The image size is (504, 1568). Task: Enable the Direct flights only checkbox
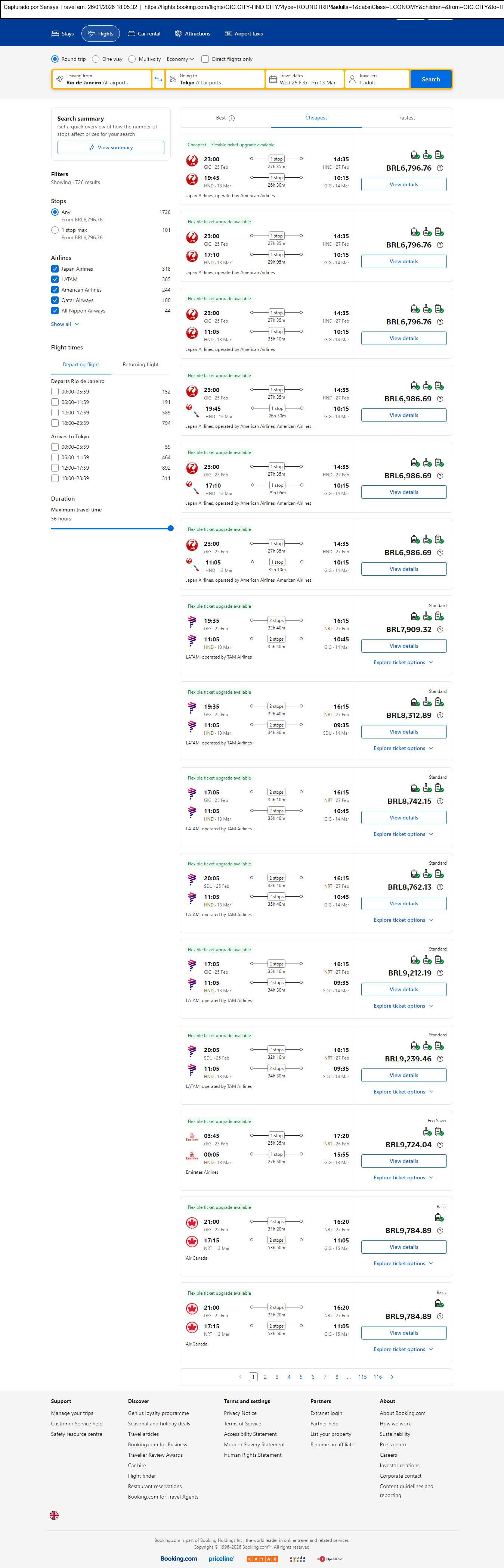205,59
